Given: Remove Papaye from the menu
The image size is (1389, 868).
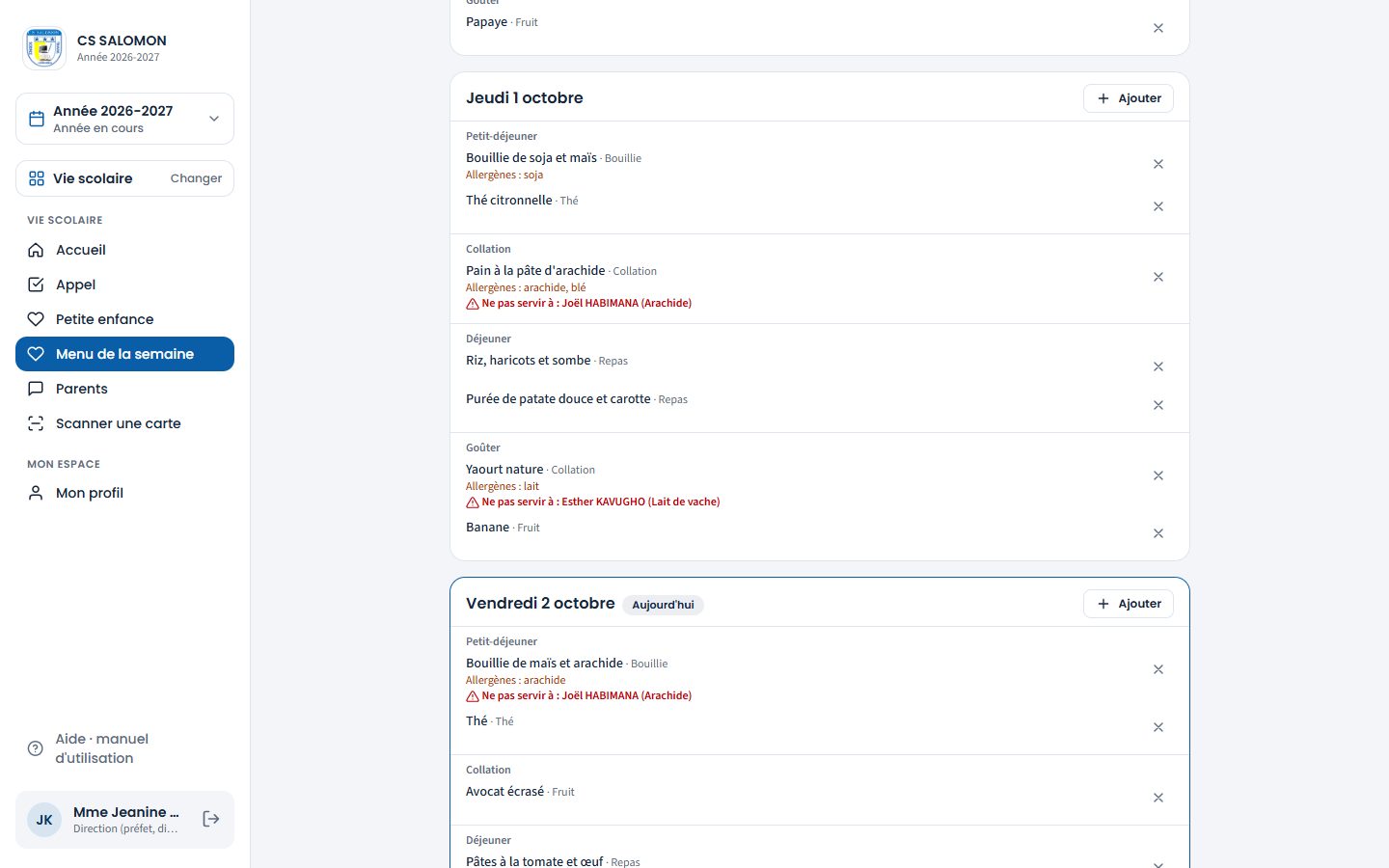Looking at the screenshot, I should pos(1158,28).
